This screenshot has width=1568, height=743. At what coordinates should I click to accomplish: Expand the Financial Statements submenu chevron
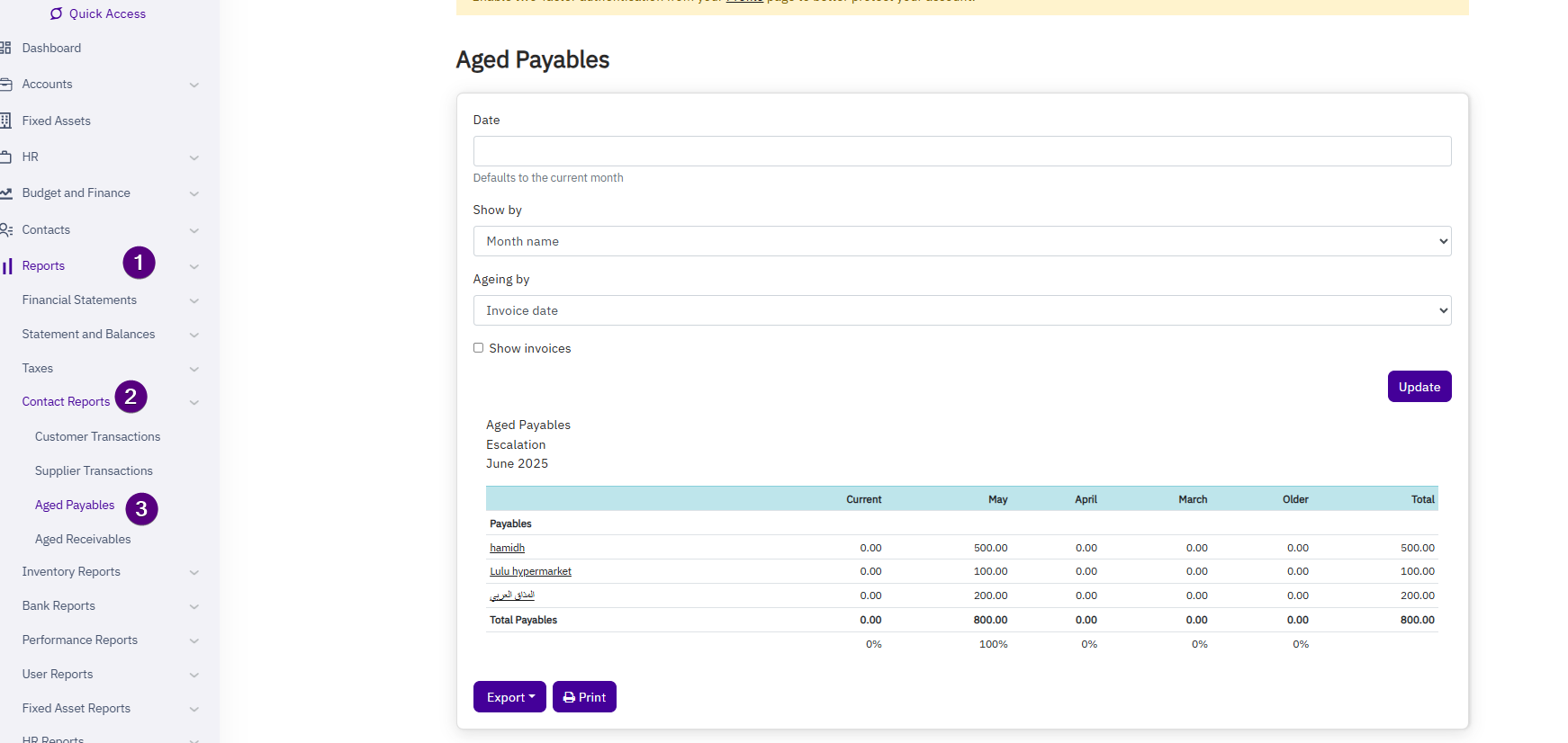coord(194,300)
